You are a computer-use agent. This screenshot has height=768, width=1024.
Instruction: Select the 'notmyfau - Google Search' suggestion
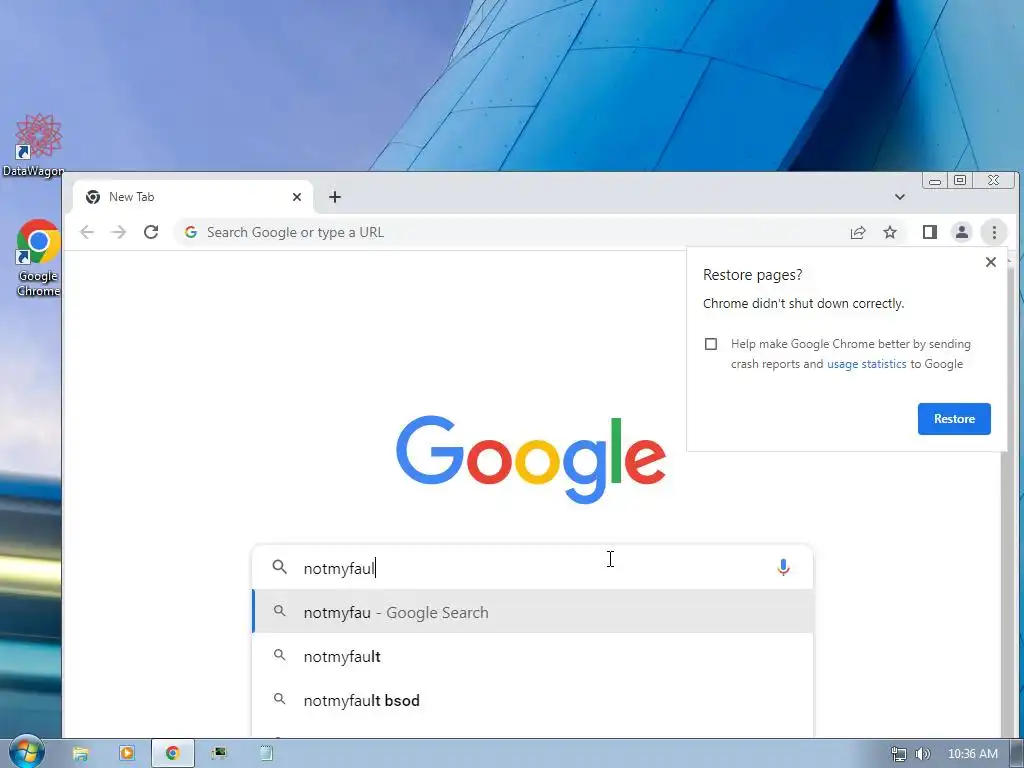pyautogui.click(x=533, y=612)
